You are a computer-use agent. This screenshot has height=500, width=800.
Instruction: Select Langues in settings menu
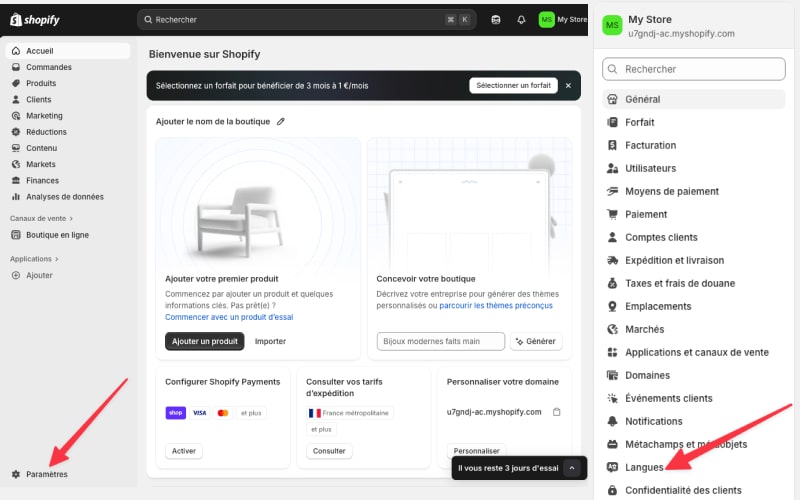pos(644,467)
